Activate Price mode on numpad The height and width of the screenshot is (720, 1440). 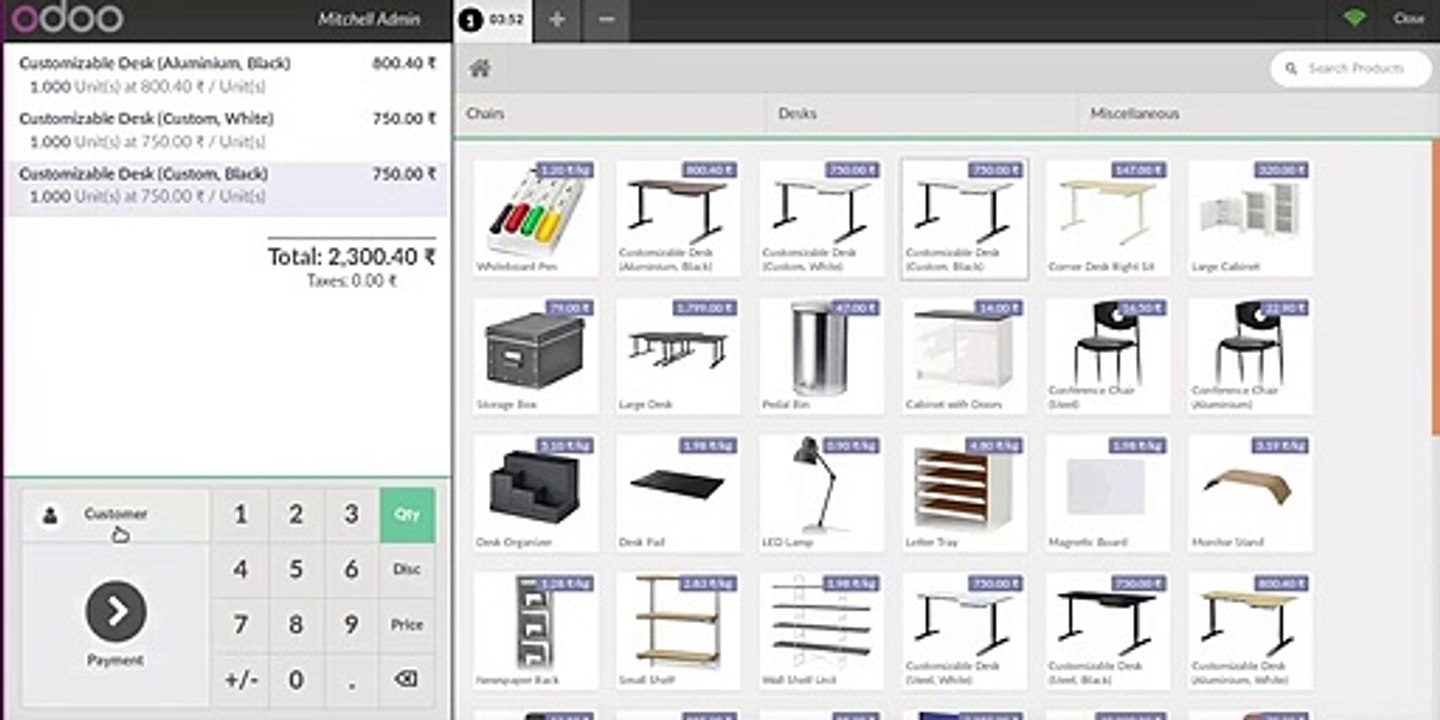click(407, 624)
